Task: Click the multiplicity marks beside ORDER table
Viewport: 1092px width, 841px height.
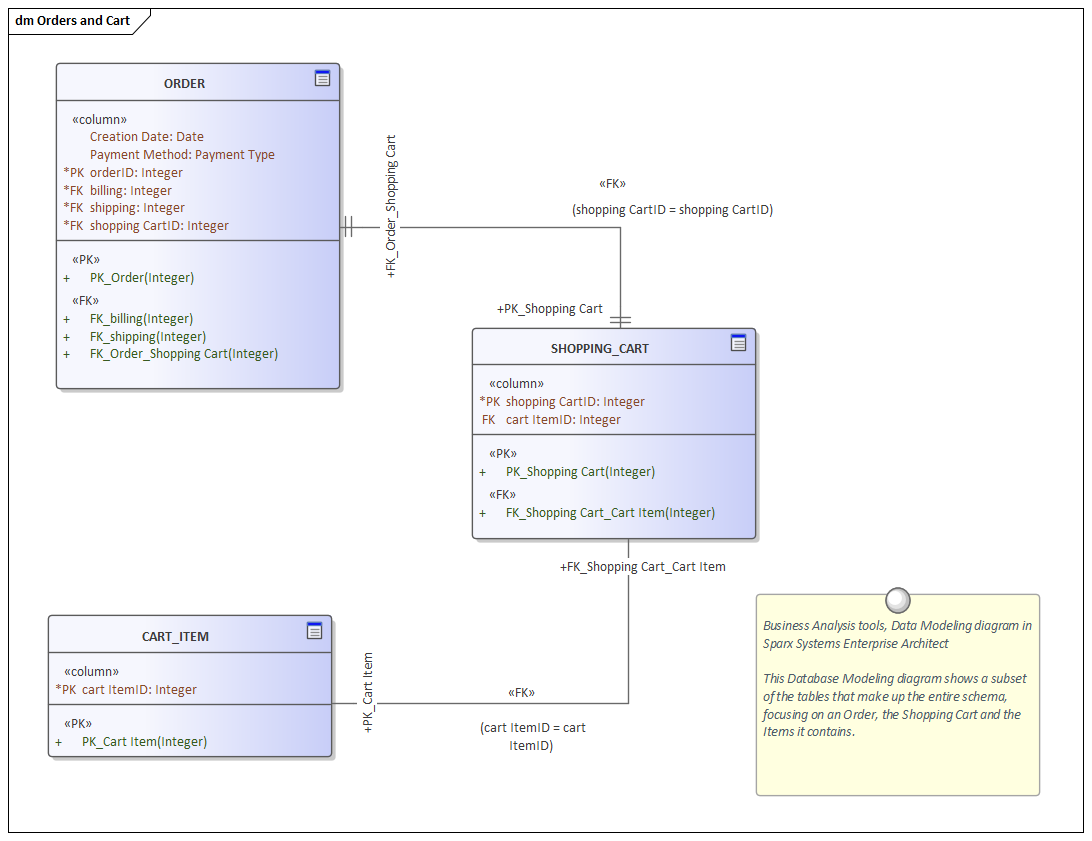Action: (x=349, y=226)
